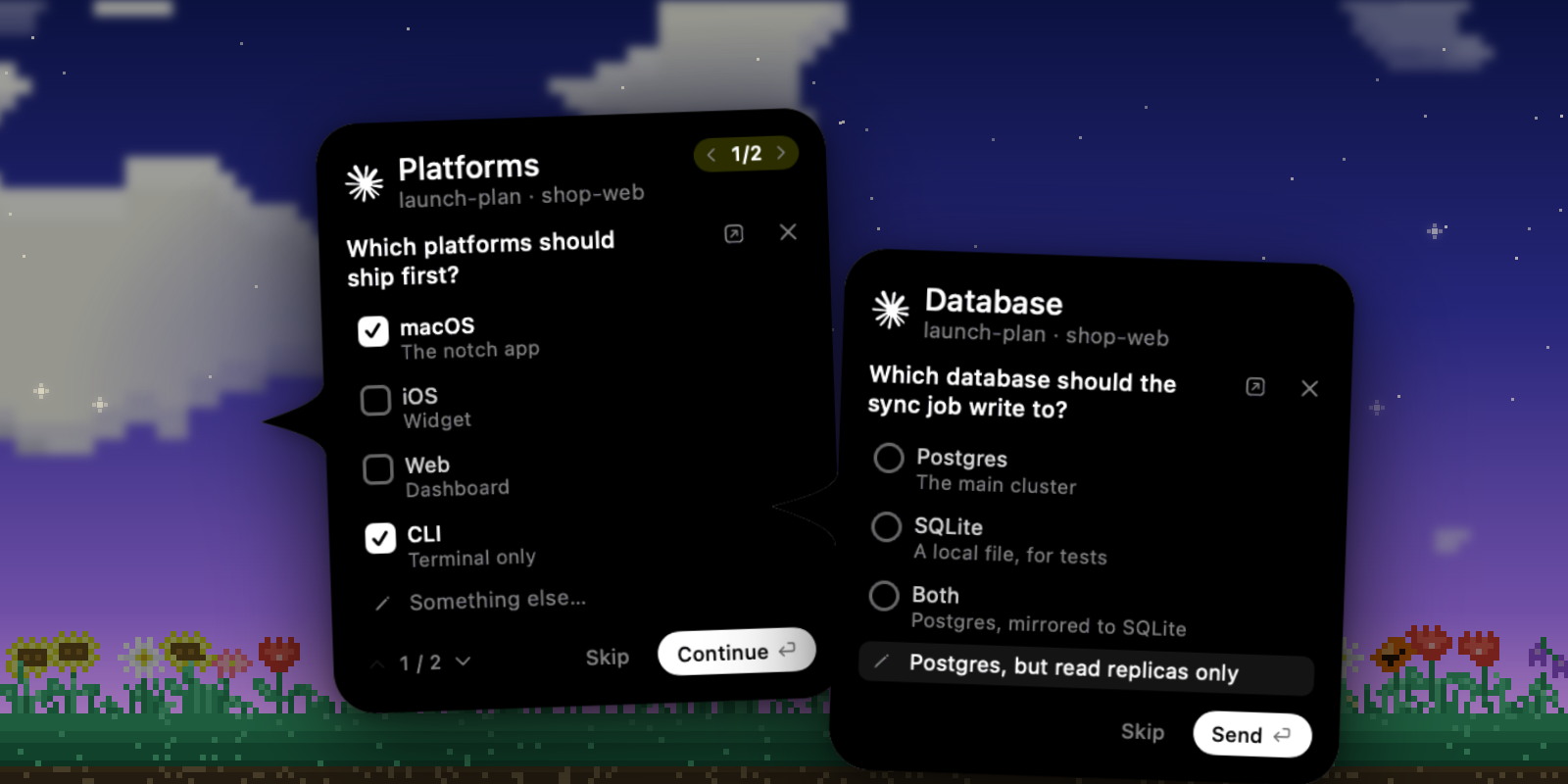This screenshot has width=1568, height=784.
Task: Select the Postgres radio option
Action: (x=889, y=458)
